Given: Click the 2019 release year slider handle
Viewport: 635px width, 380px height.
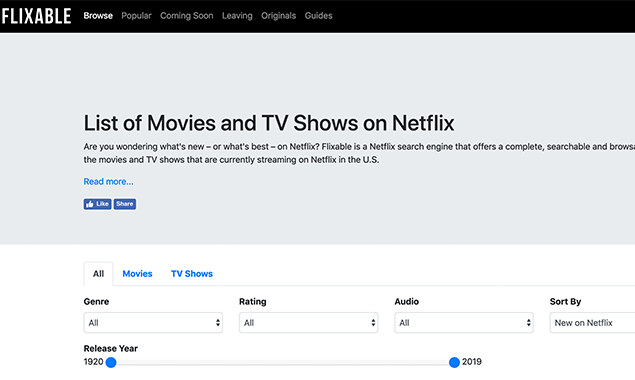Looking at the screenshot, I should pos(454,362).
